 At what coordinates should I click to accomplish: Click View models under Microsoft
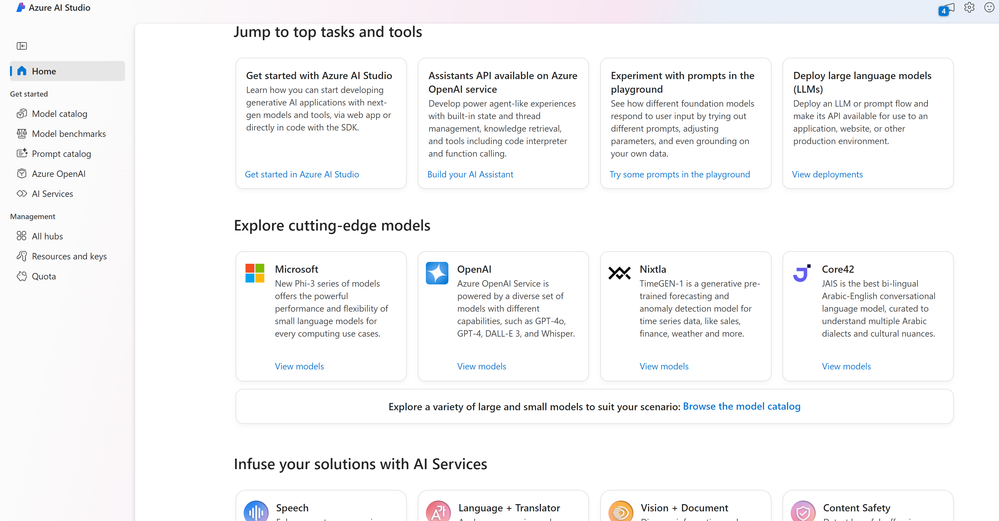[299, 366]
